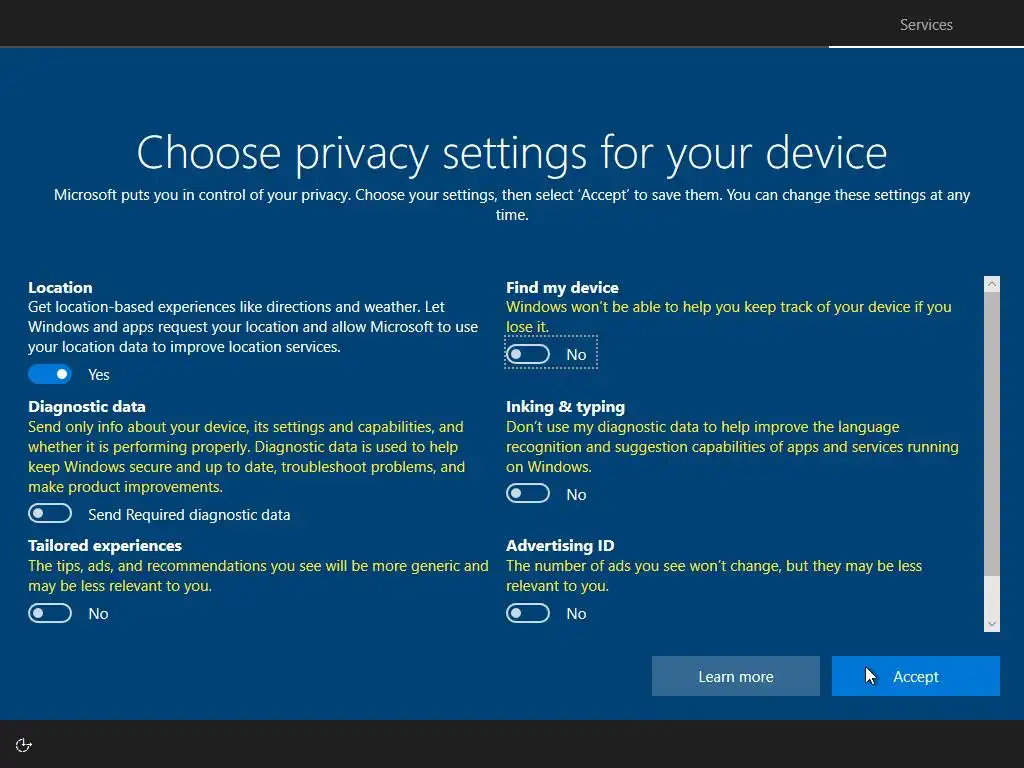Click the scrollbar up arrow

coord(991,283)
